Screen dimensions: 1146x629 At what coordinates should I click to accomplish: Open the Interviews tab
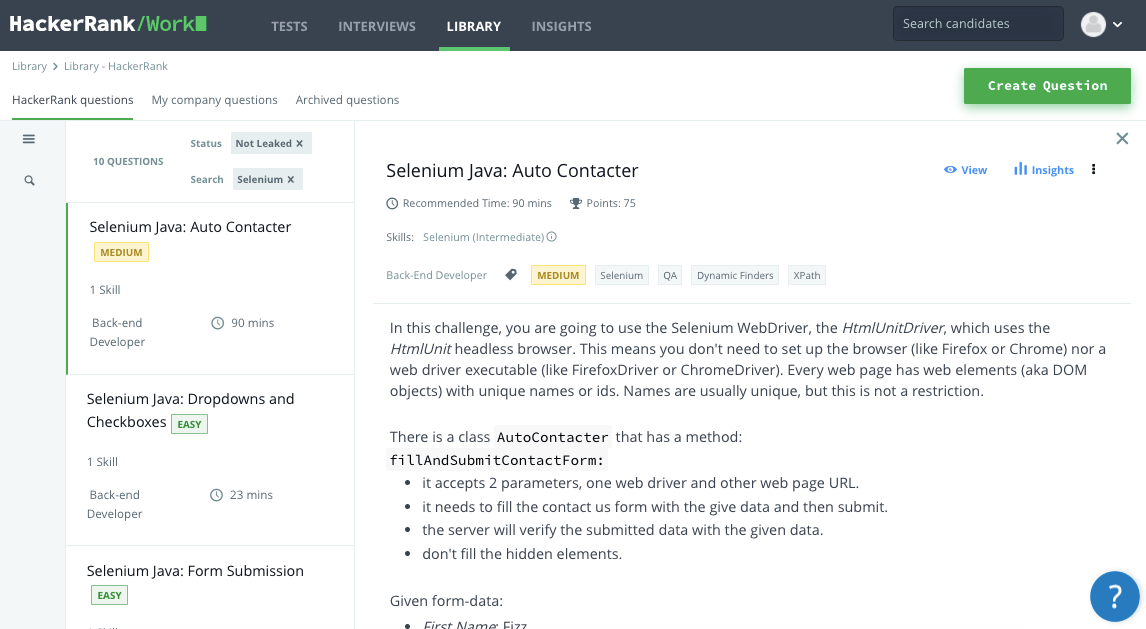[x=376, y=26]
